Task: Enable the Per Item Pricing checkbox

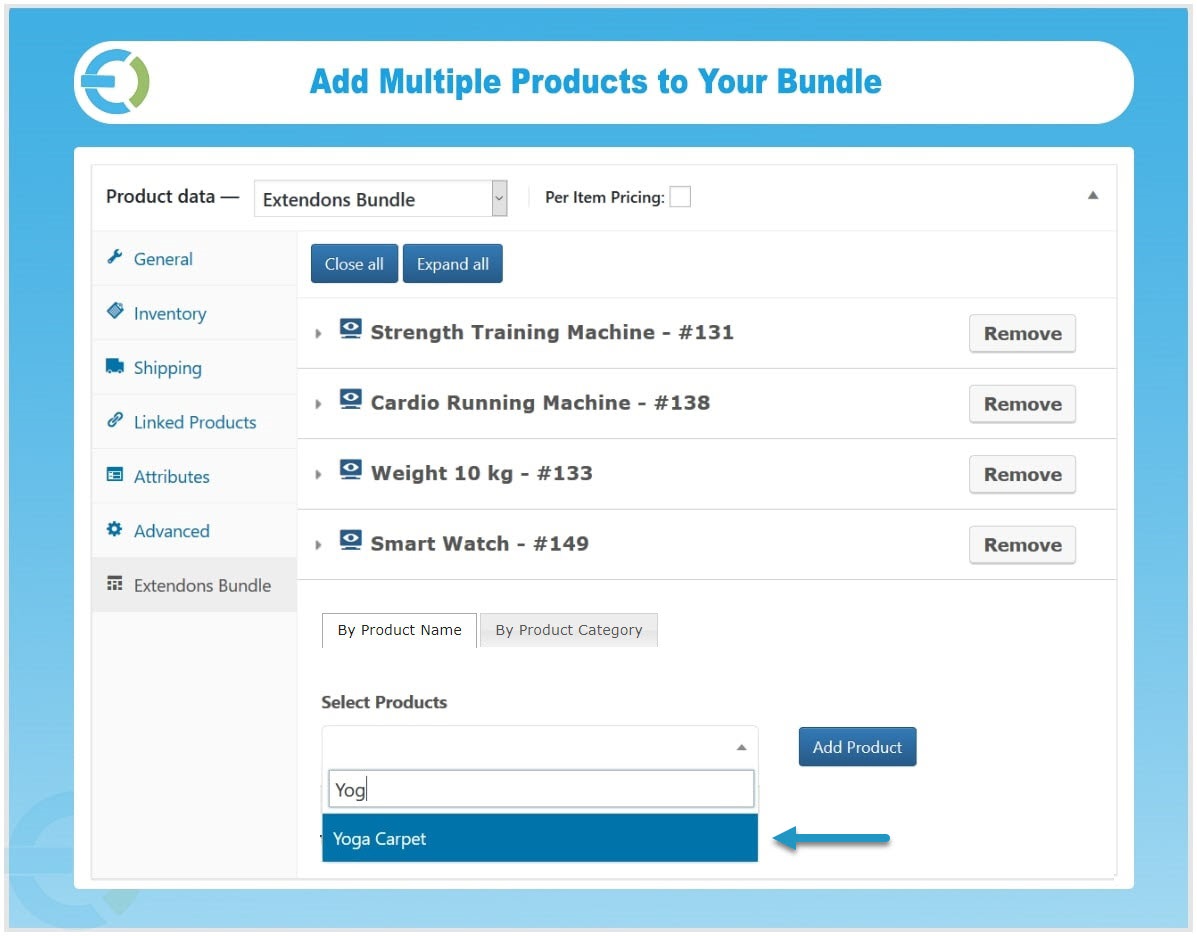Action: [x=680, y=196]
